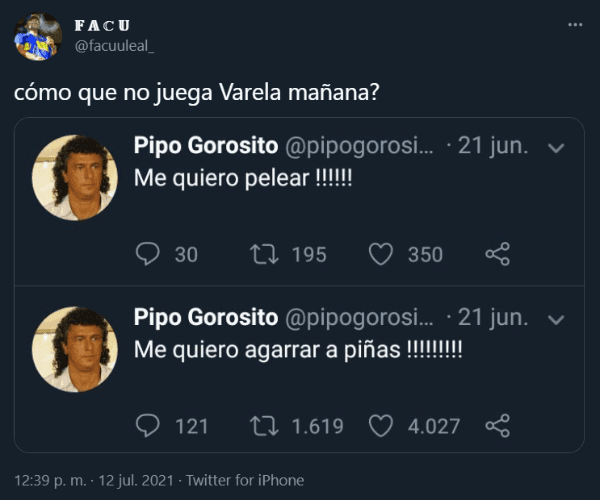Visit the @facuuleal_ handle link
Screen dimensions: 600x500
pos(114,45)
